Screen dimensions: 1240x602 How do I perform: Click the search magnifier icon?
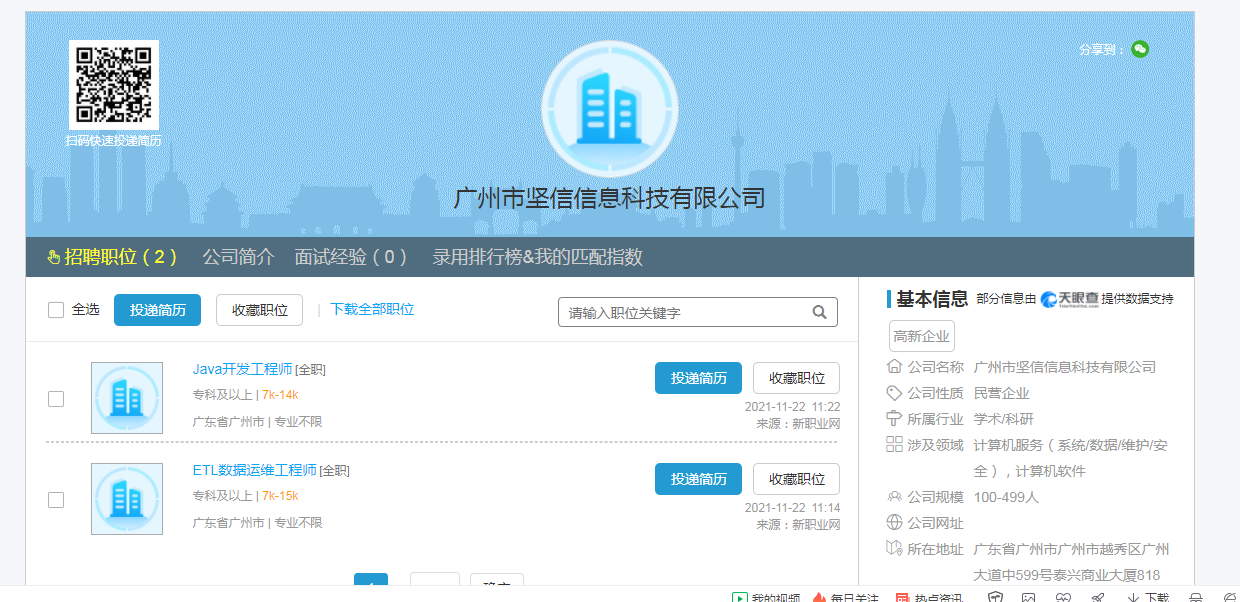(820, 312)
